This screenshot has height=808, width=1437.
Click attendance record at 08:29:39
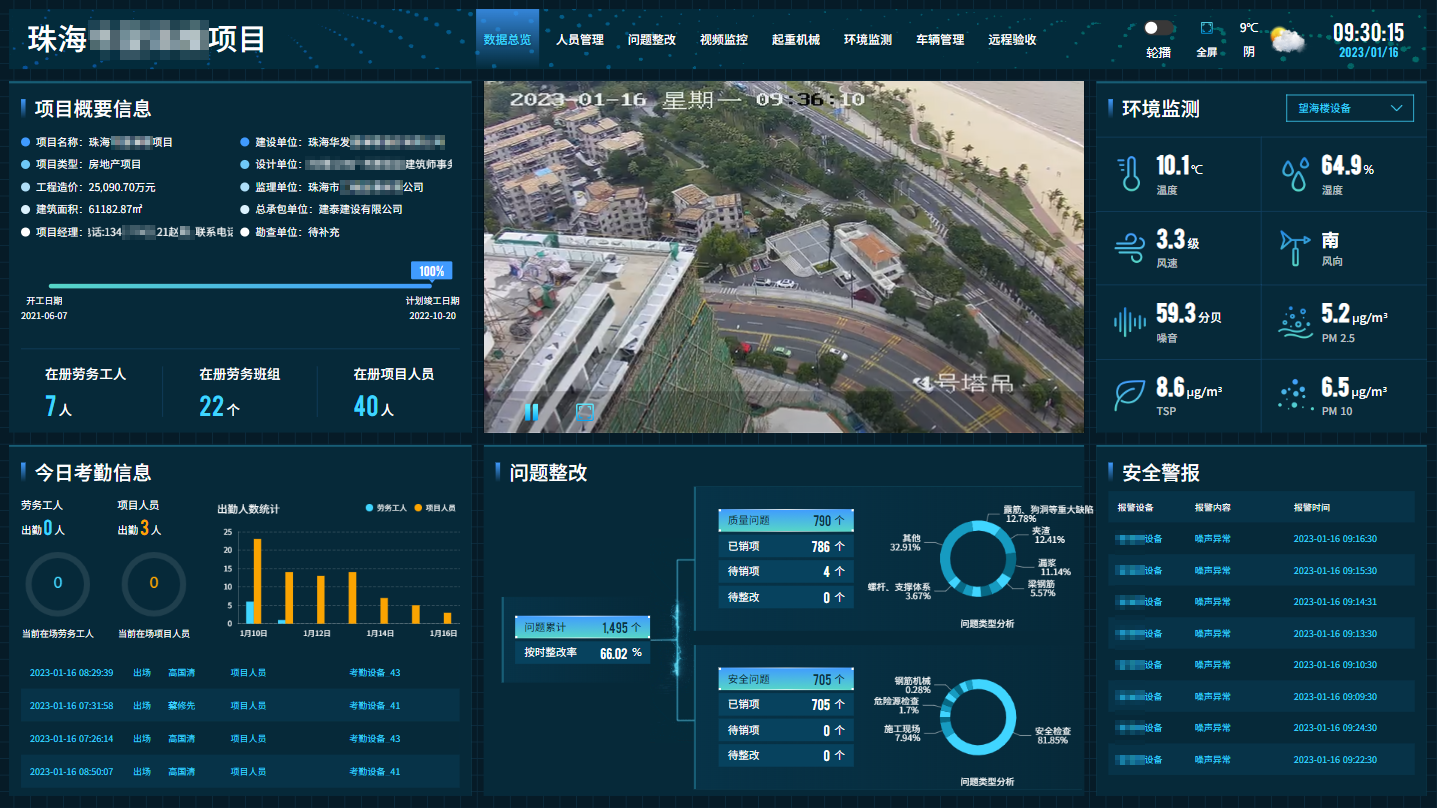[x=240, y=672]
